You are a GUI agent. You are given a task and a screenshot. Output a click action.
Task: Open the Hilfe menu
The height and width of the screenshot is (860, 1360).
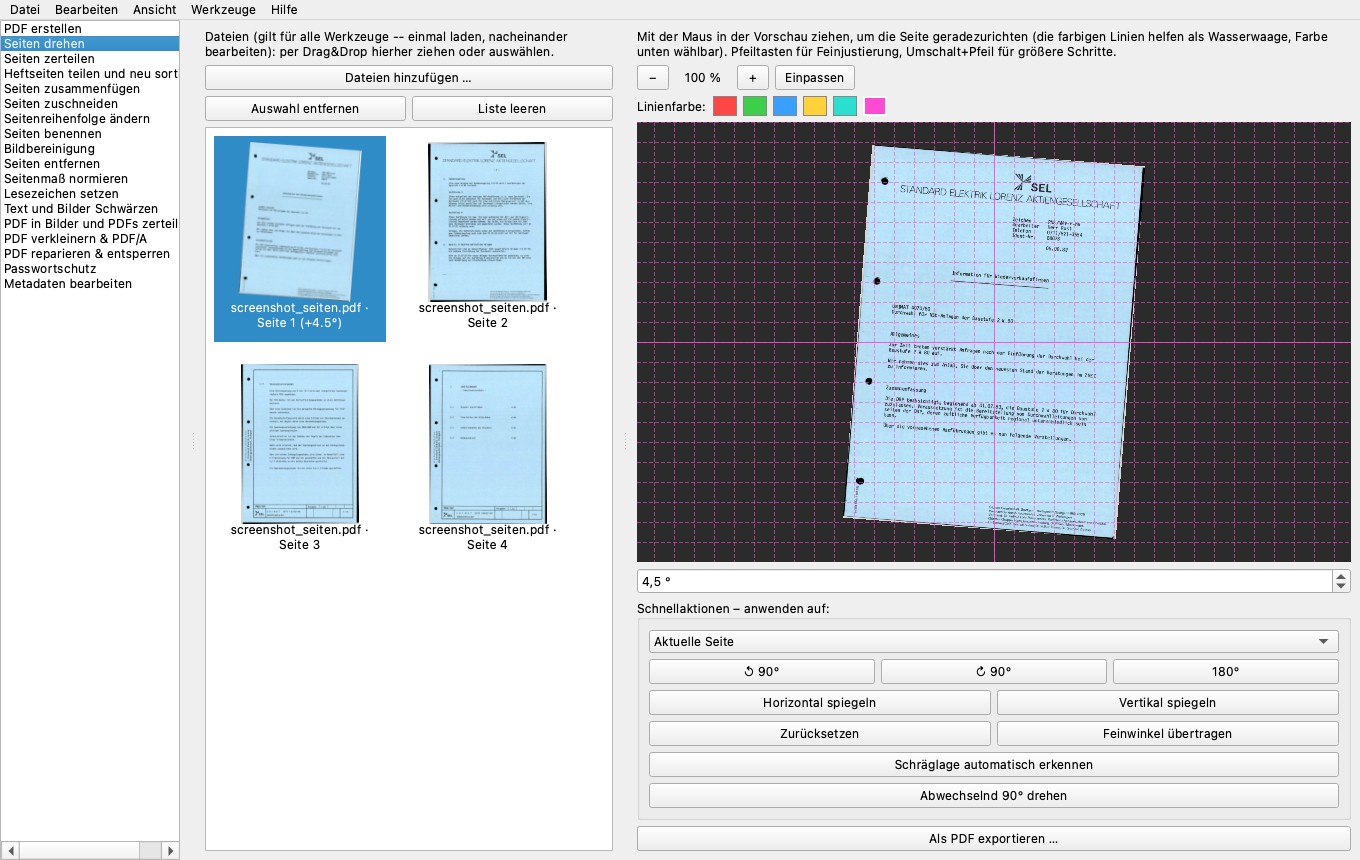pos(284,9)
